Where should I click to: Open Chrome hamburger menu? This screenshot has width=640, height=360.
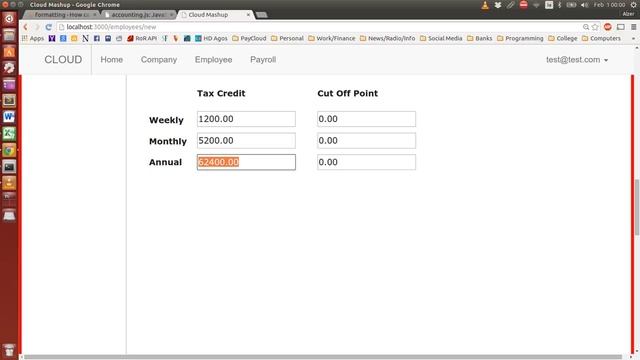point(633,27)
